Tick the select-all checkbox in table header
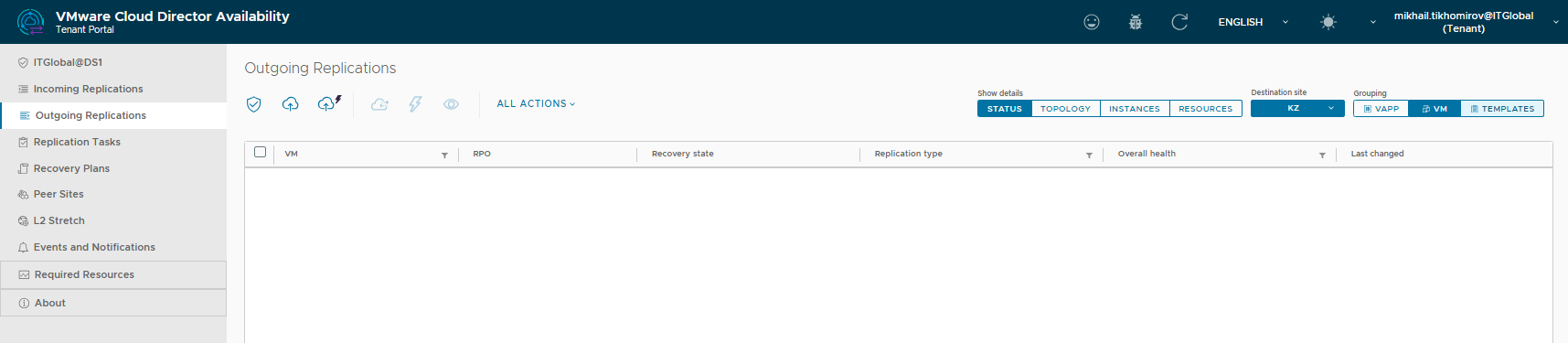Screen dimensions: 1568x343 click(260, 152)
